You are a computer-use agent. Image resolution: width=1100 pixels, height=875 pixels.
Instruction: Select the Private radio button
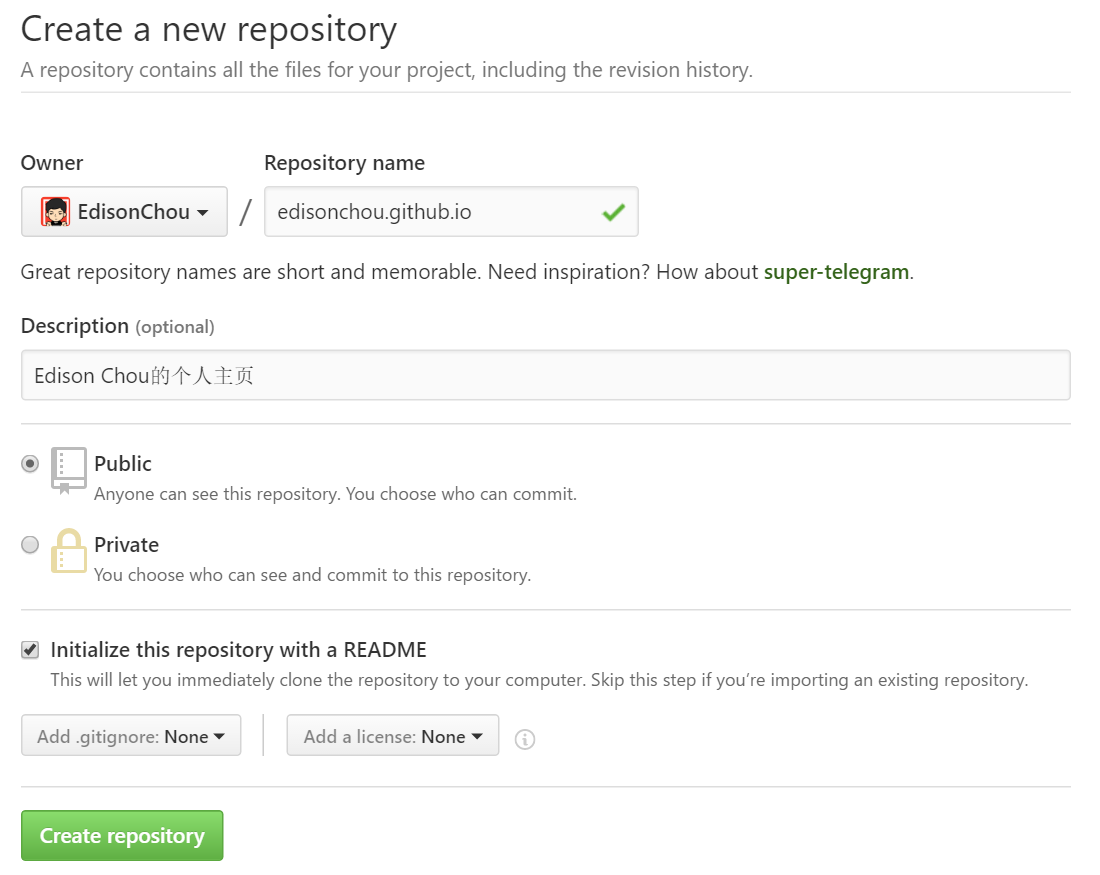[30, 545]
